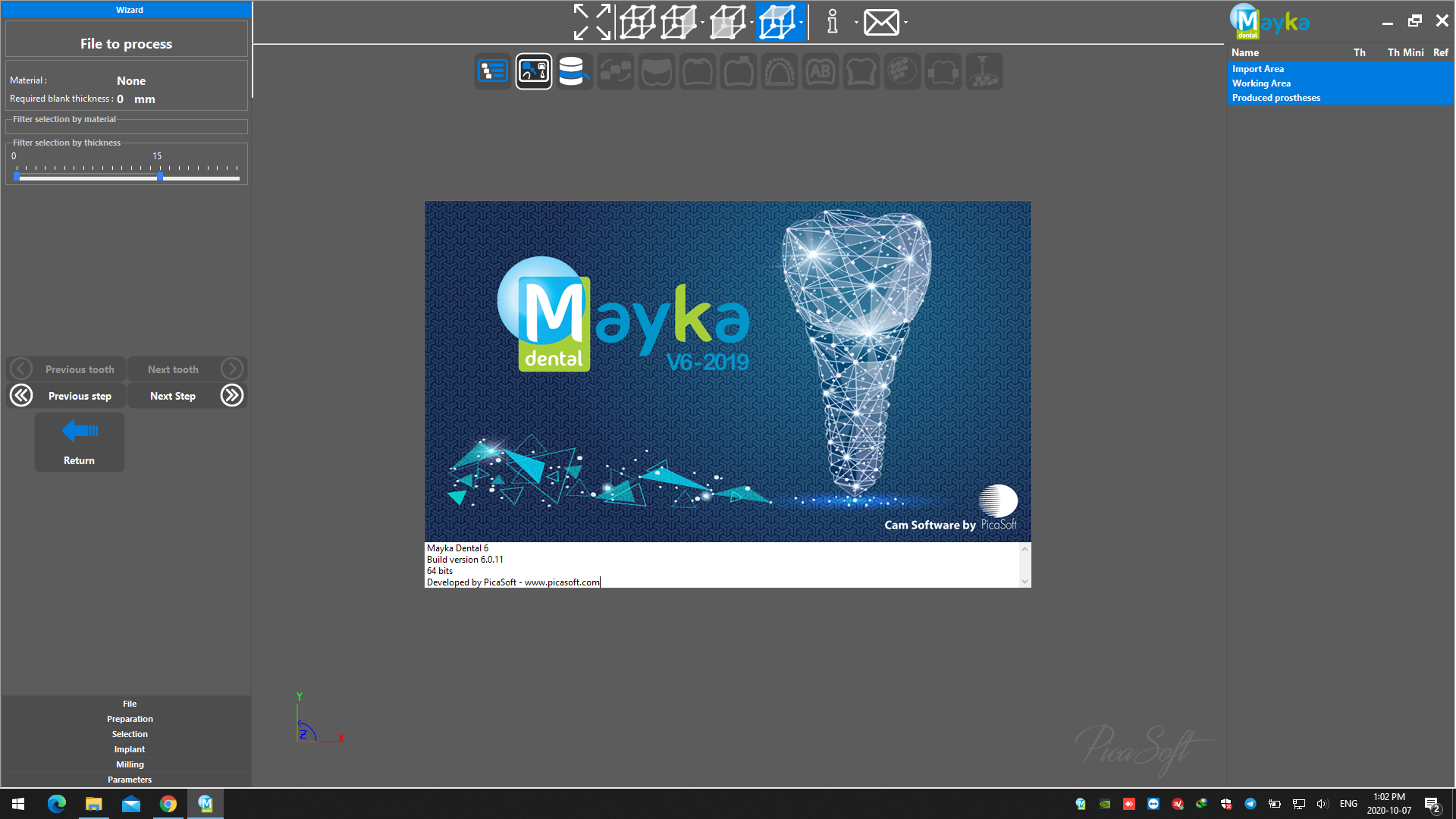Click the file selection screen icon
The image size is (1456, 819).
click(534, 71)
